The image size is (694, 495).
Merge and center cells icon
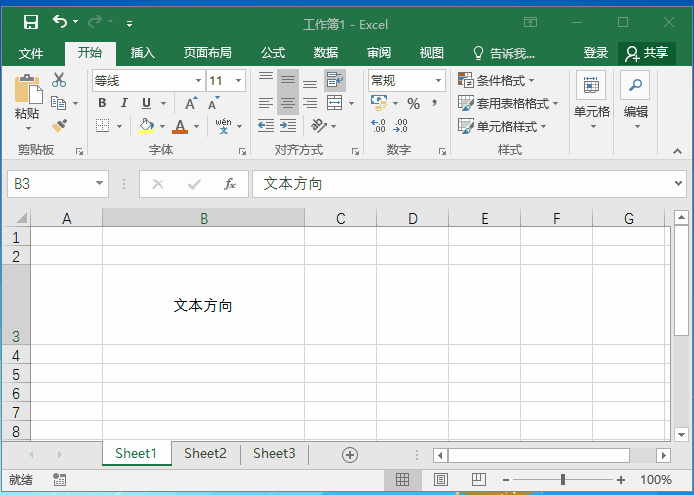click(335, 103)
